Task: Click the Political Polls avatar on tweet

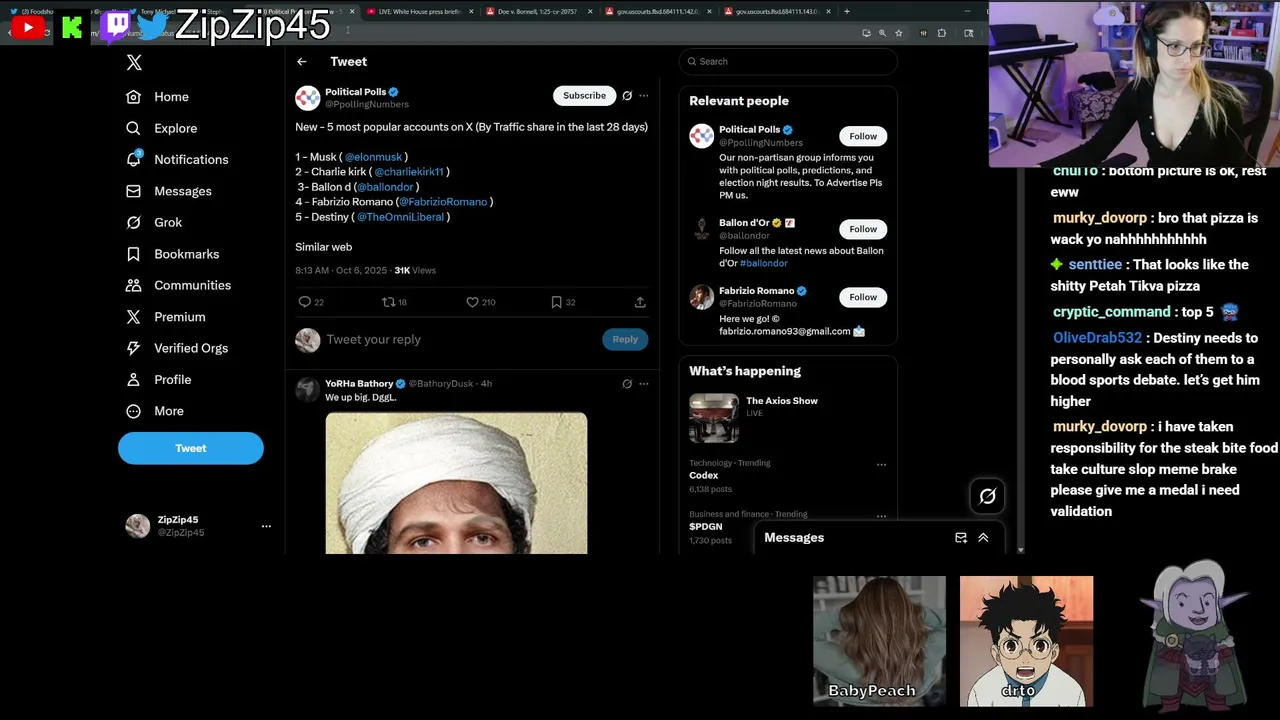Action: tap(307, 97)
